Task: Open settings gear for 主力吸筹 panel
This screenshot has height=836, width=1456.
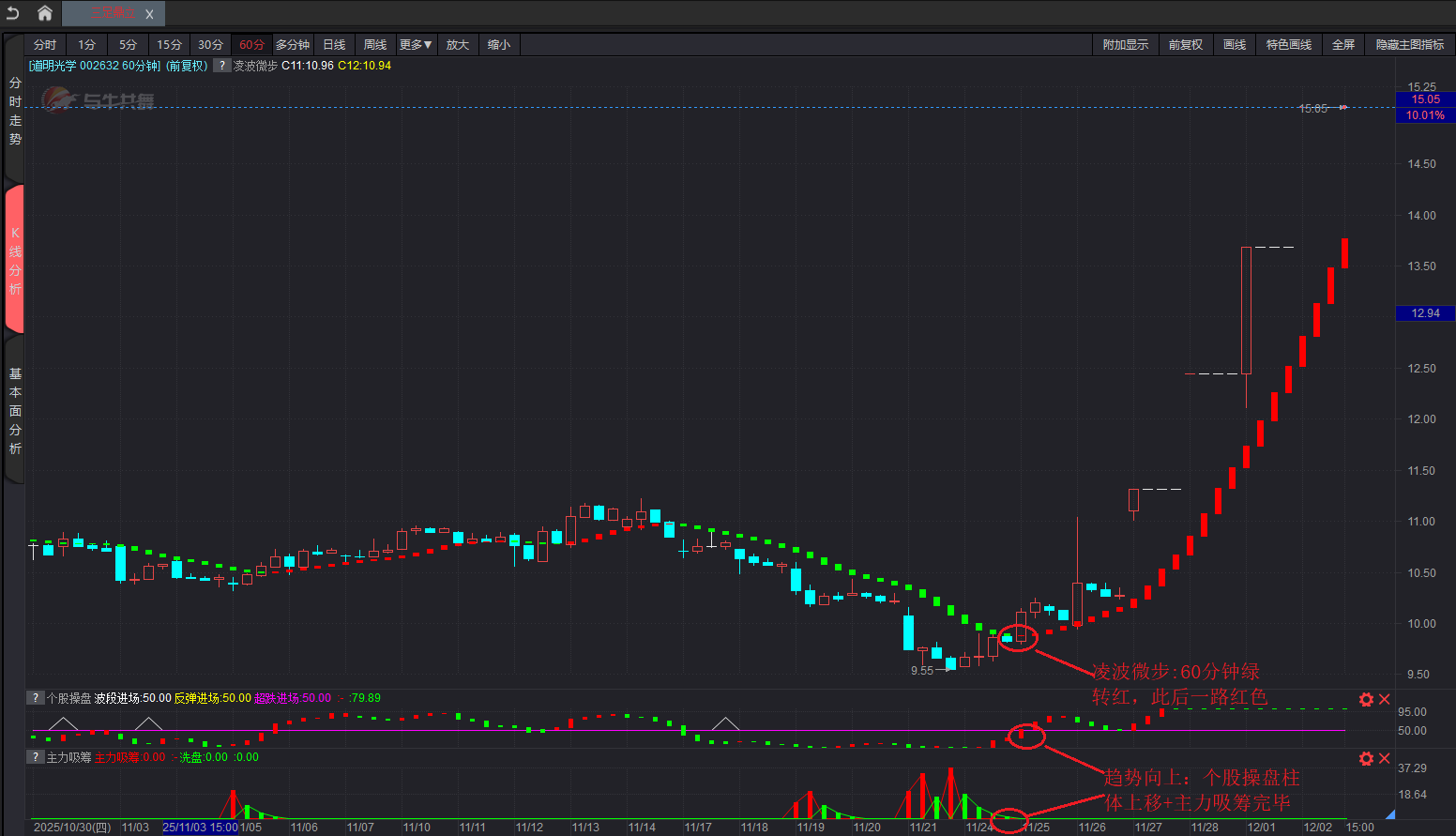Action: (x=1366, y=758)
